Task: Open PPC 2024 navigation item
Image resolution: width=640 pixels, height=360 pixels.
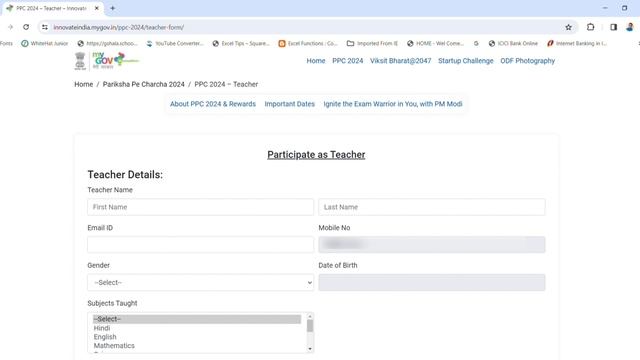Action: click(x=347, y=61)
